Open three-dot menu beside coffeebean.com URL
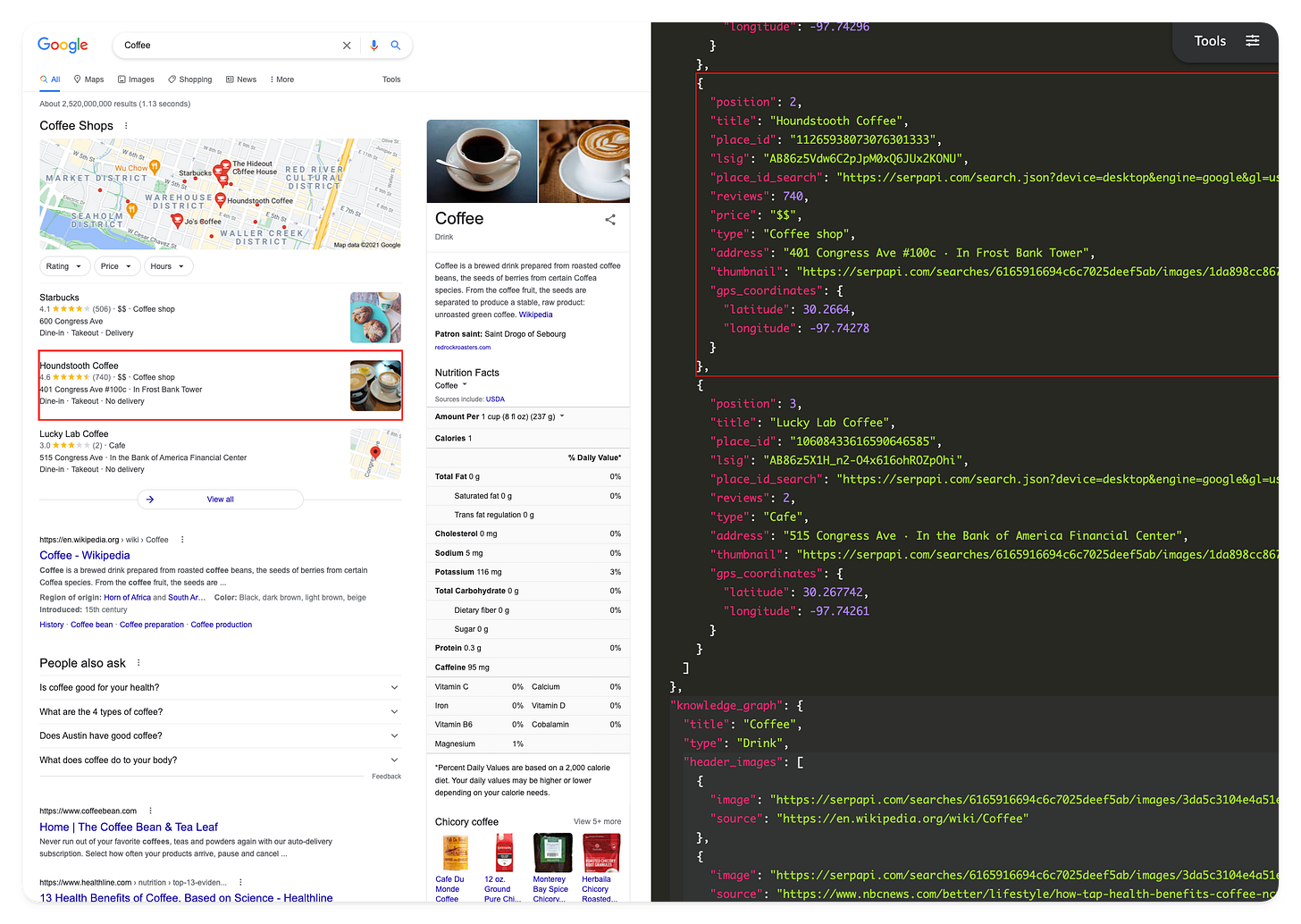The image size is (1301, 924). (150, 811)
